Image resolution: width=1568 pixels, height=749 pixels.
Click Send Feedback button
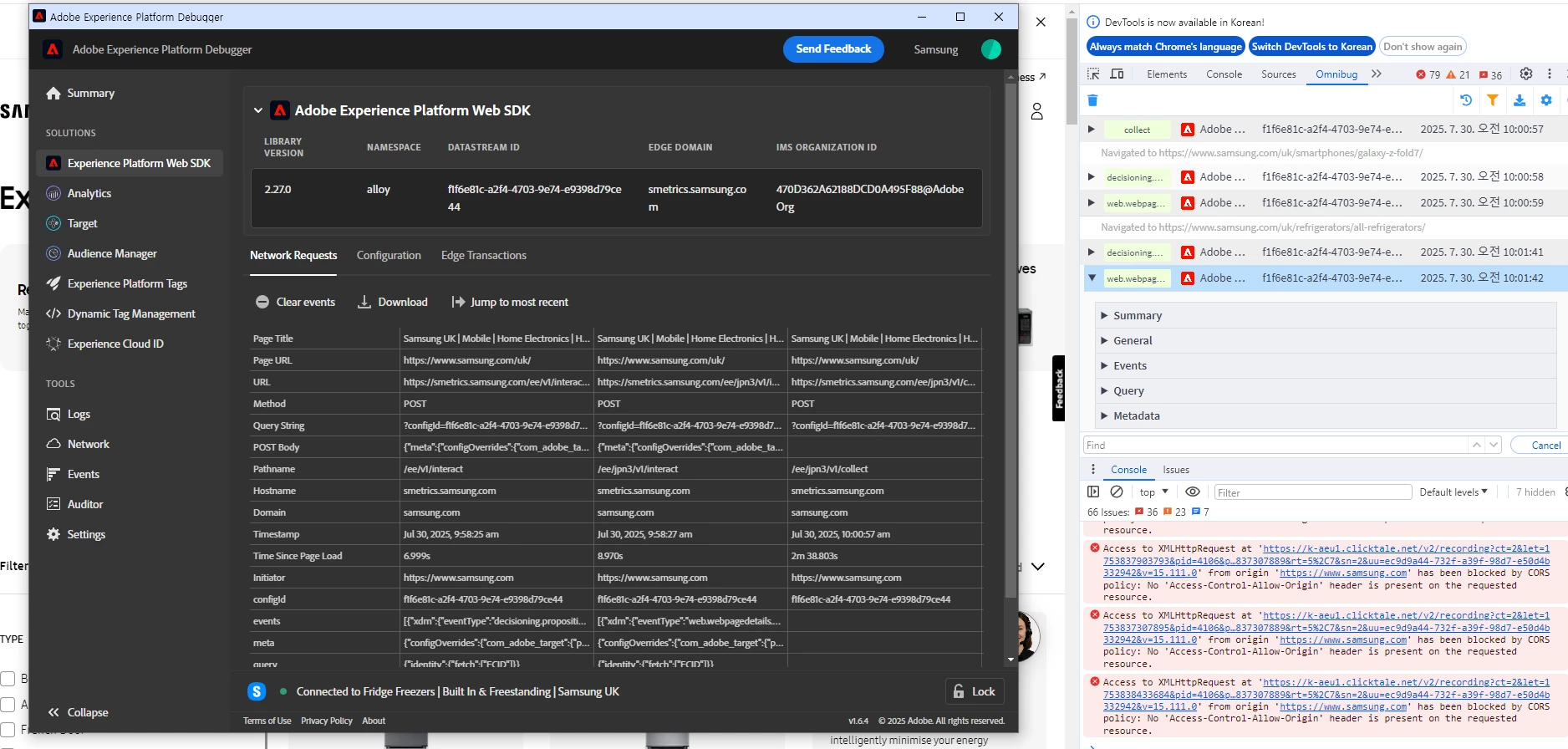click(833, 49)
